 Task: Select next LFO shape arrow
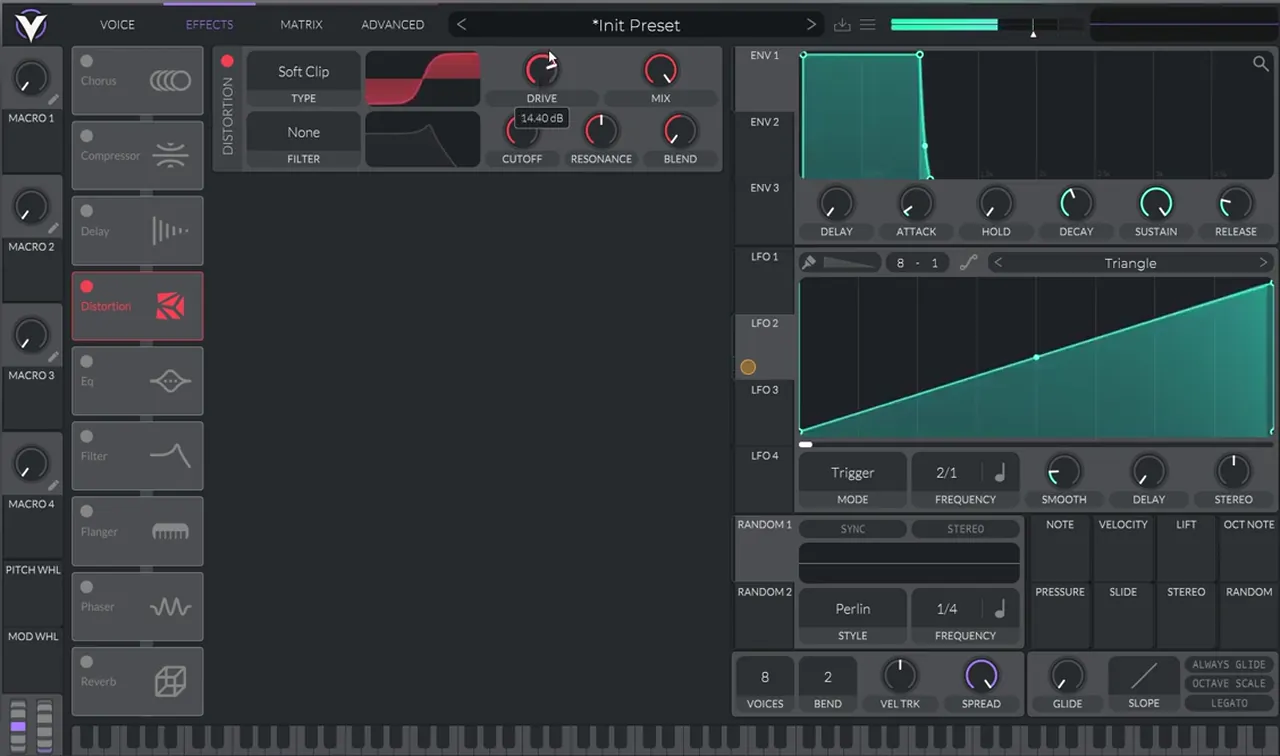click(x=1263, y=263)
